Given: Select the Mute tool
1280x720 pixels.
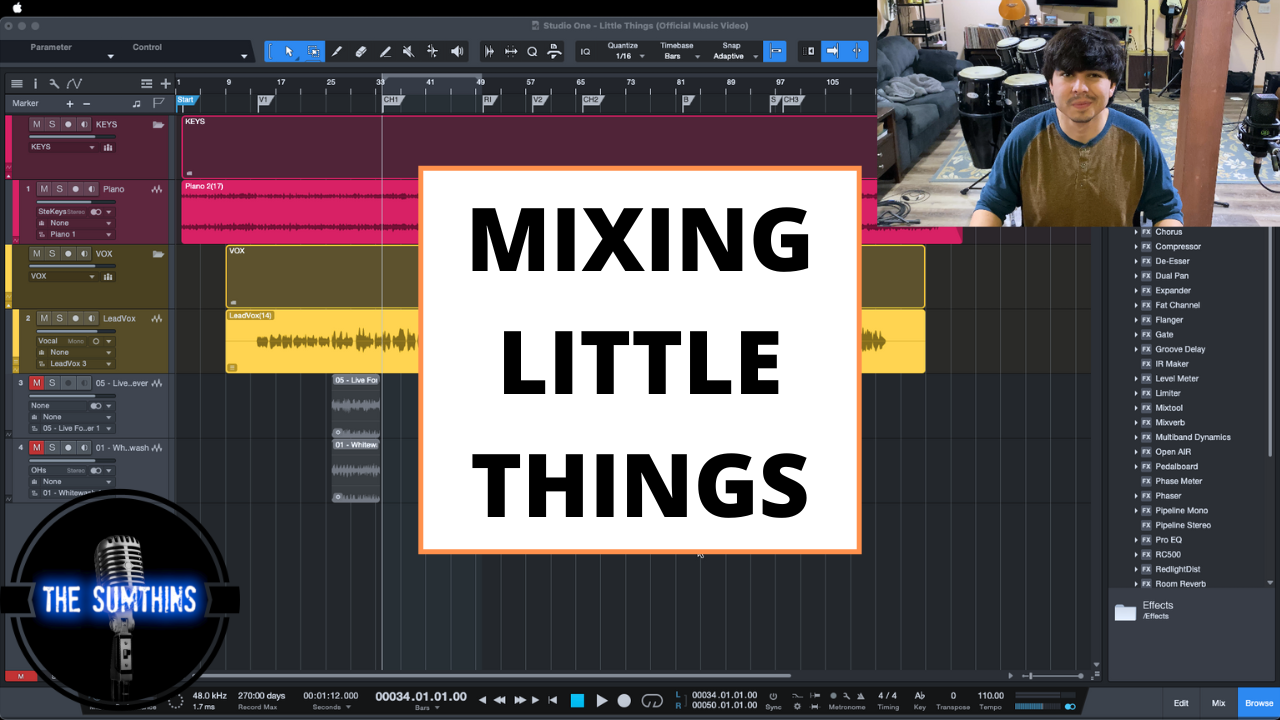Looking at the screenshot, I should coord(408,51).
